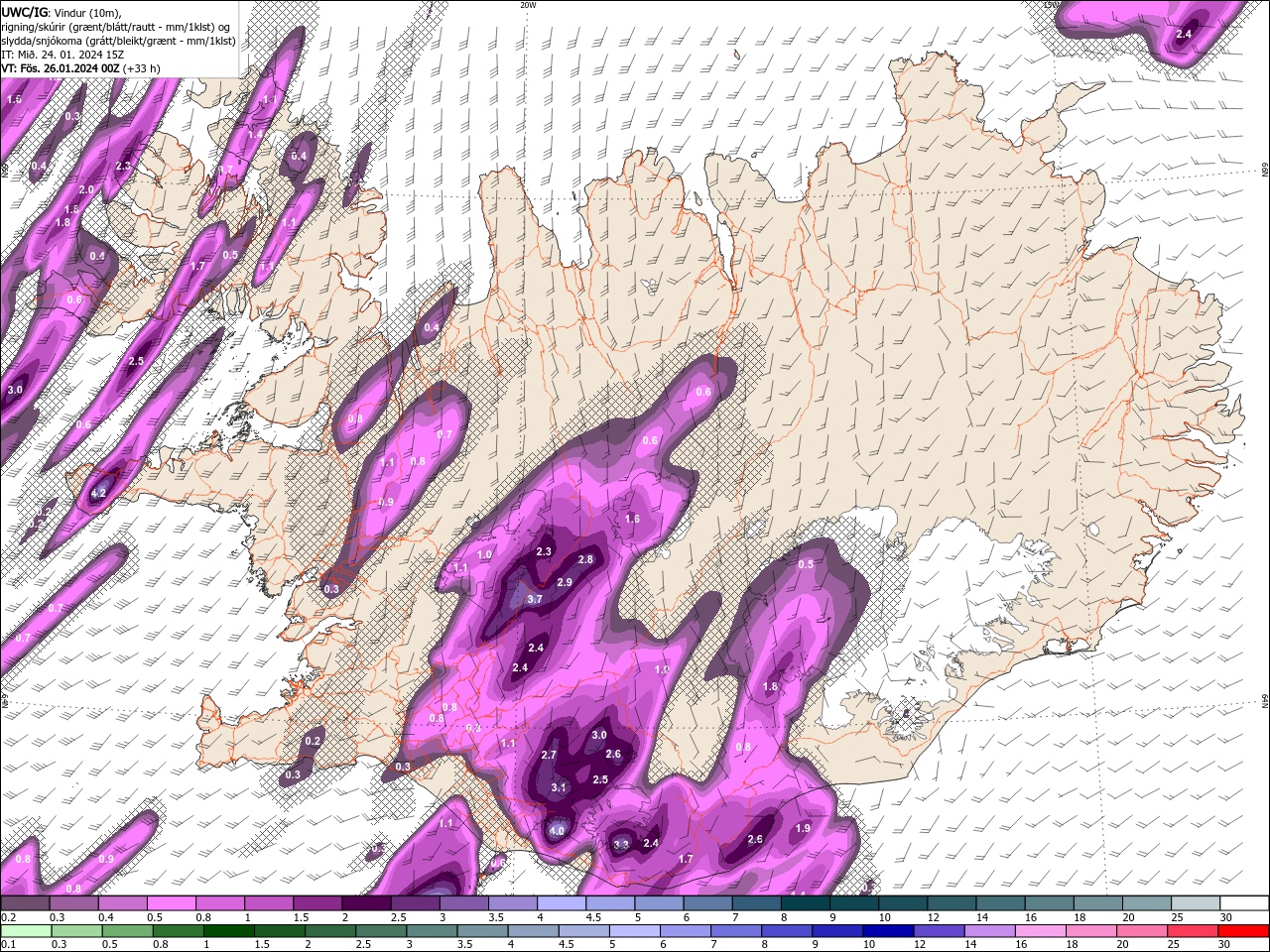
Task: Click the mauve 0.2 swatch in upper legend
Action: (x=25, y=903)
